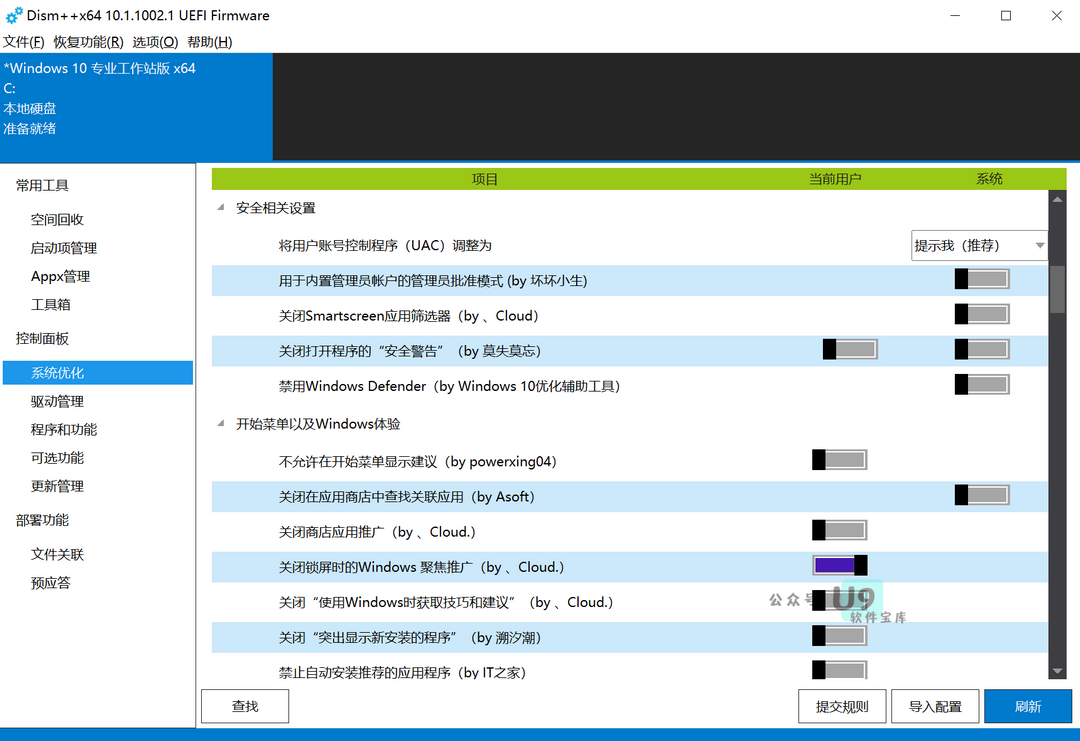The image size is (1080, 741).
Task: Select row 关闭“使用Windows时获取技巧和建议”
Action: (630, 602)
